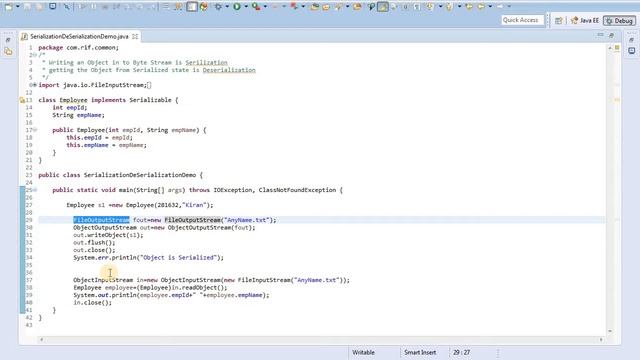The width and height of the screenshot is (640, 360).
Task: Click the out.writeObject(s1) line
Action: click(x=108, y=235)
